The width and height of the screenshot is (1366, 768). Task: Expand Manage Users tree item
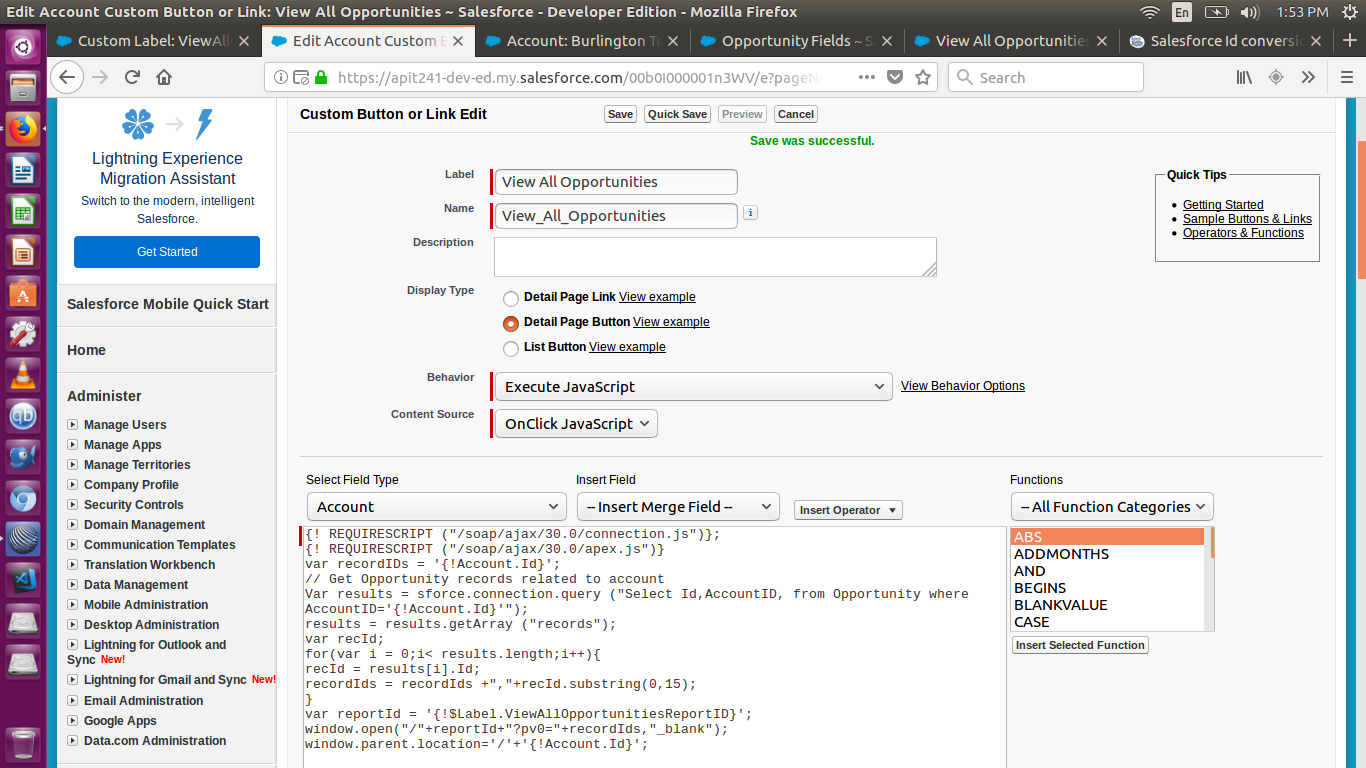click(73, 424)
